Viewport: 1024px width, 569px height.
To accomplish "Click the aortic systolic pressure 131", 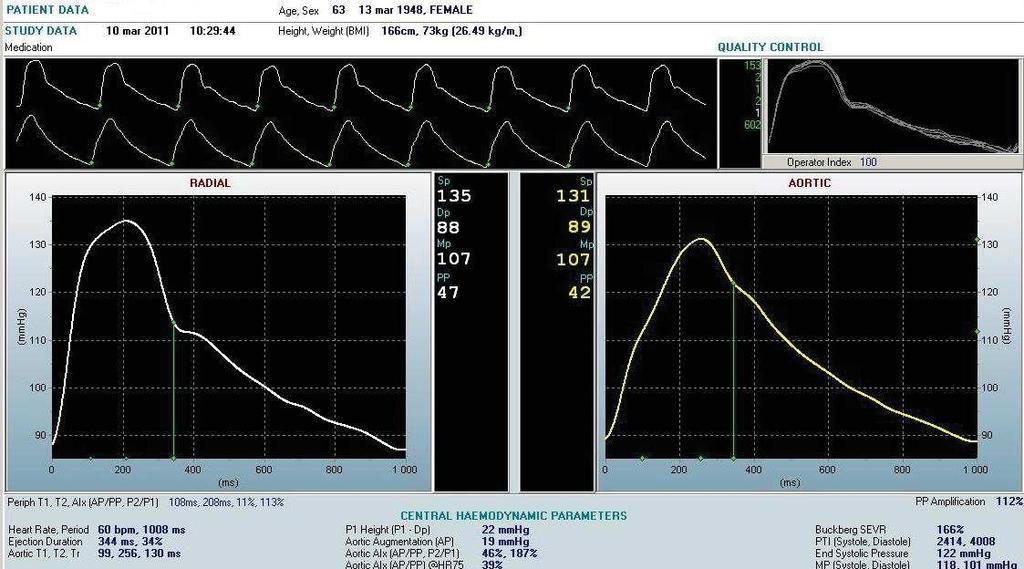I will tap(573, 196).
